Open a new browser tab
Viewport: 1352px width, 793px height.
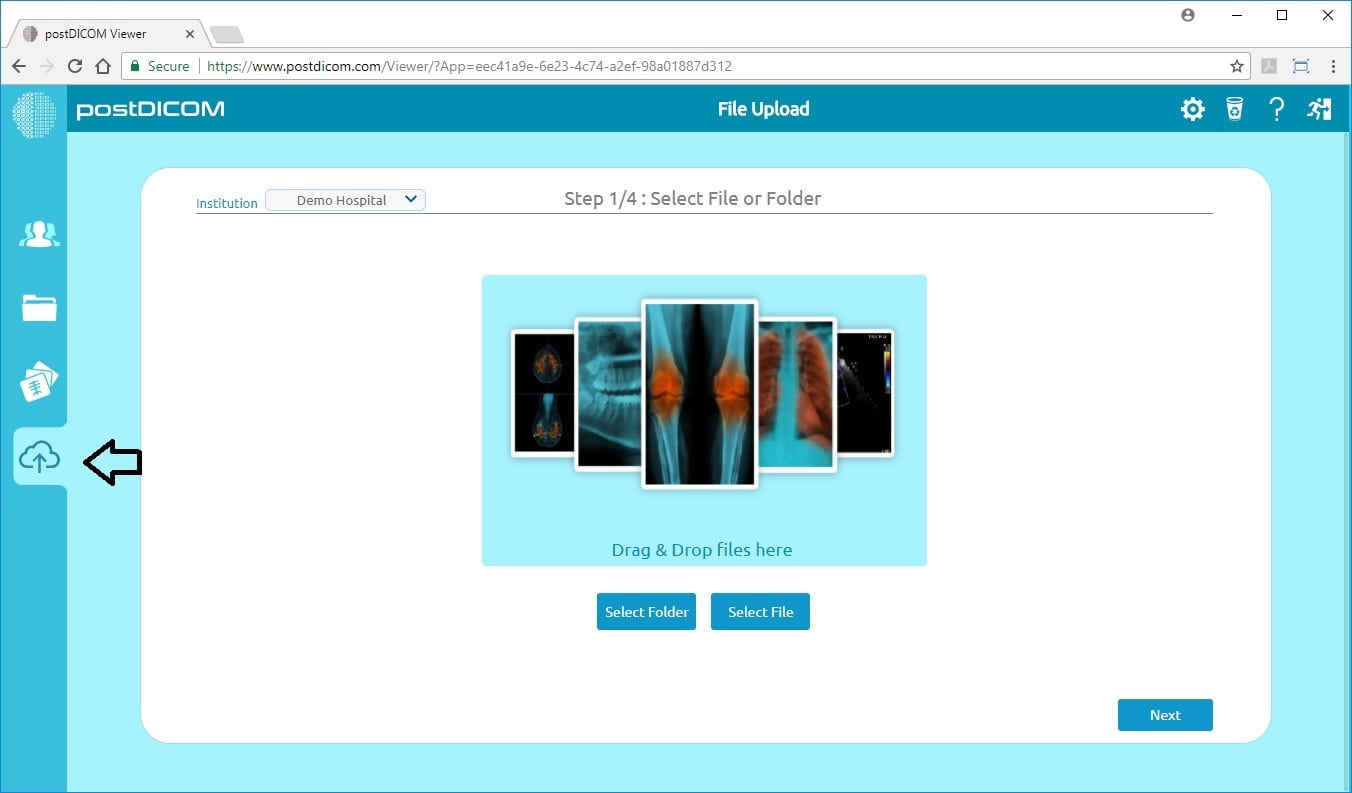(x=227, y=35)
